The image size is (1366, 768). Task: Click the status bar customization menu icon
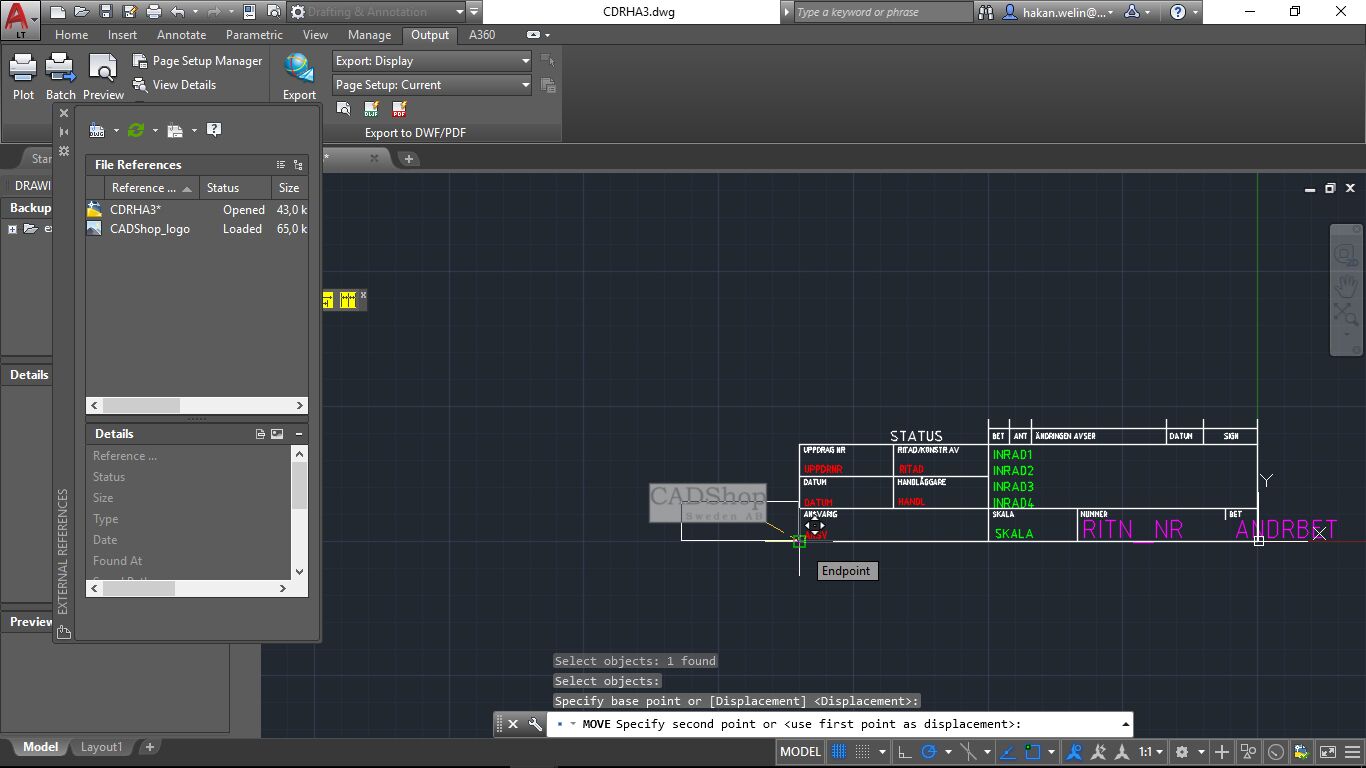click(x=1352, y=752)
